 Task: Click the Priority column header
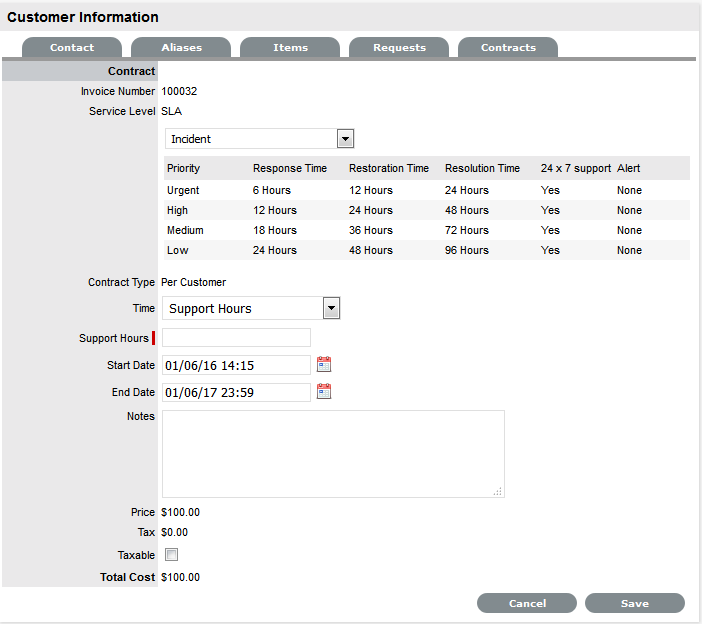184,168
